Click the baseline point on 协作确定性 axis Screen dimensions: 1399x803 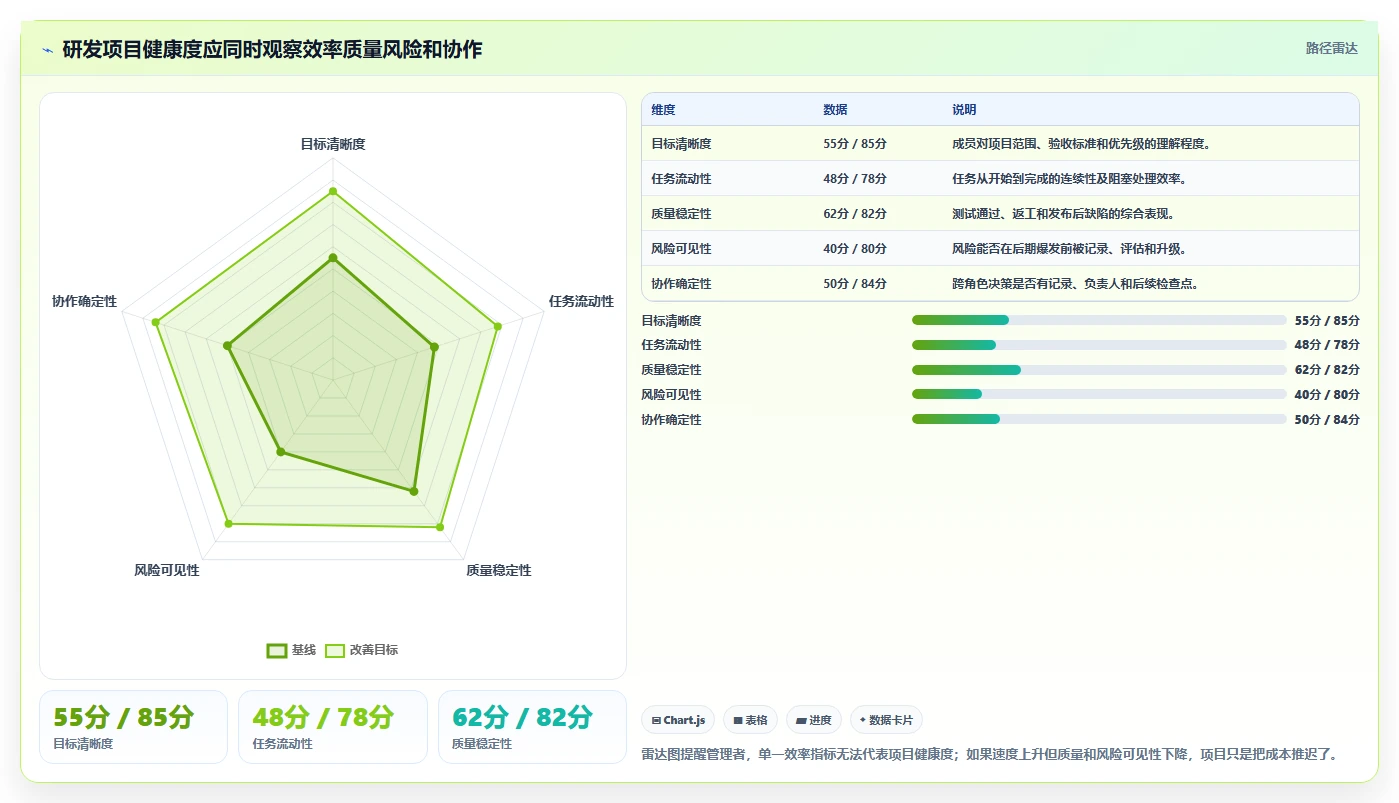coord(228,346)
